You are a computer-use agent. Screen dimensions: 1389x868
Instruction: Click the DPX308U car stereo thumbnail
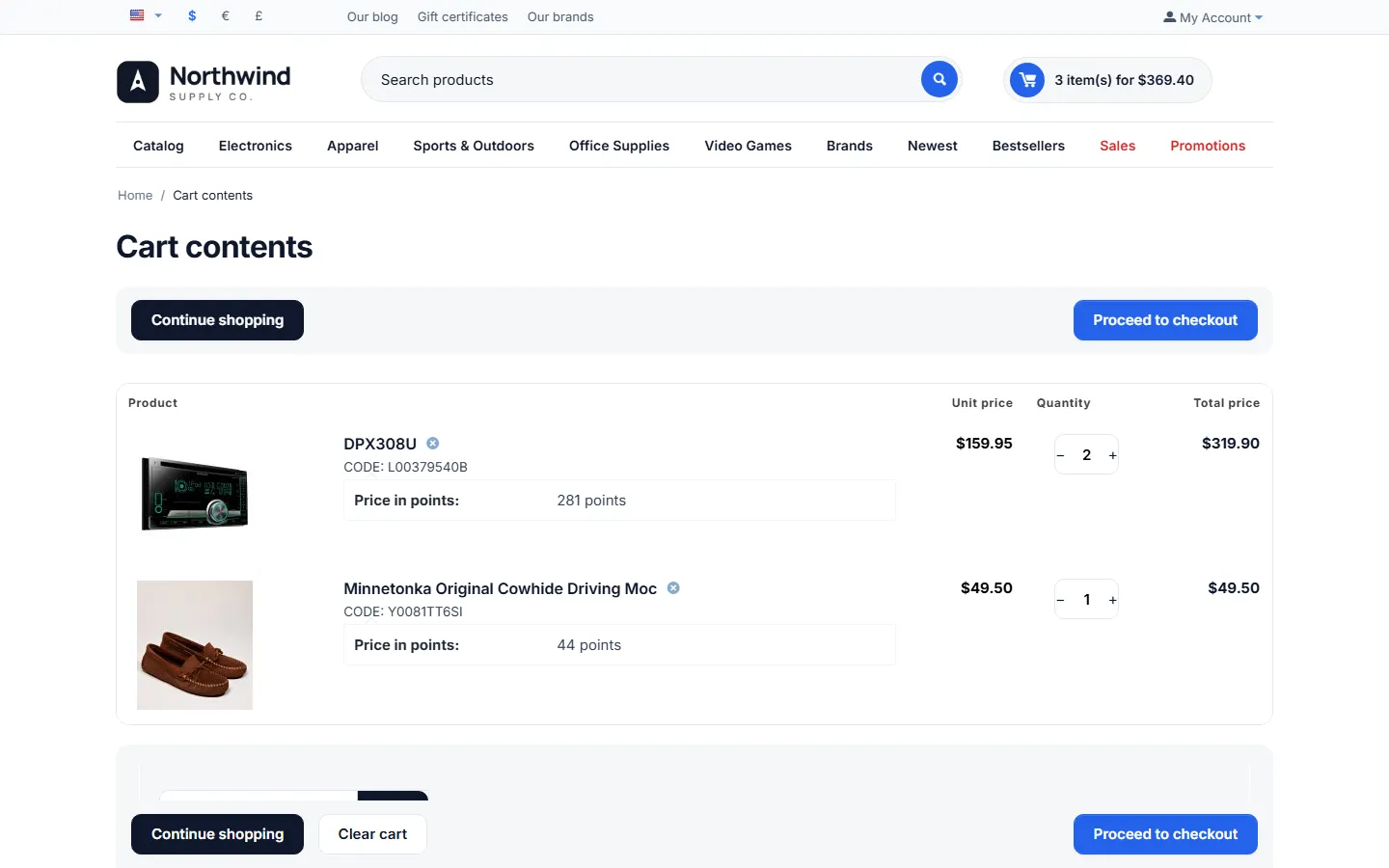pyautogui.click(x=195, y=494)
